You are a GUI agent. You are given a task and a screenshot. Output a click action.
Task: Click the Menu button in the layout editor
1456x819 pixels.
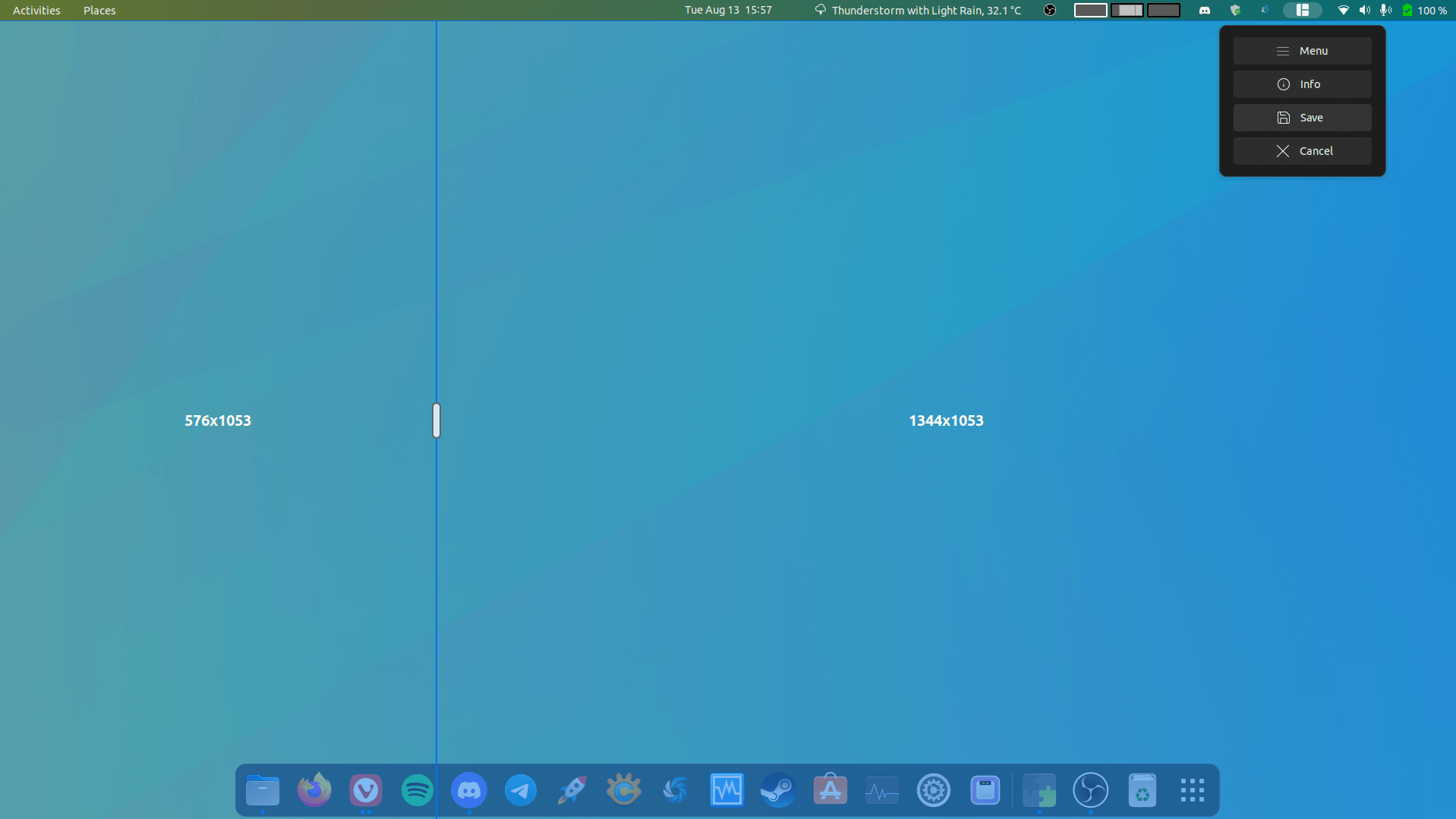tap(1302, 51)
